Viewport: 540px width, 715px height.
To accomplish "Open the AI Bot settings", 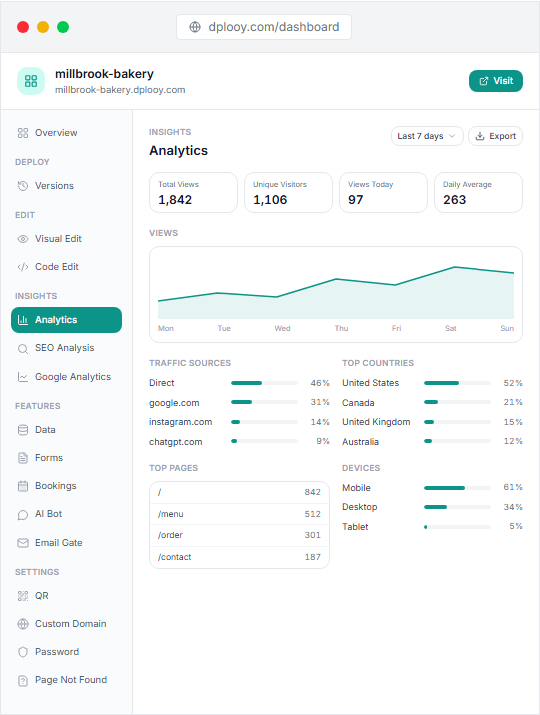I will click(x=67, y=514).
